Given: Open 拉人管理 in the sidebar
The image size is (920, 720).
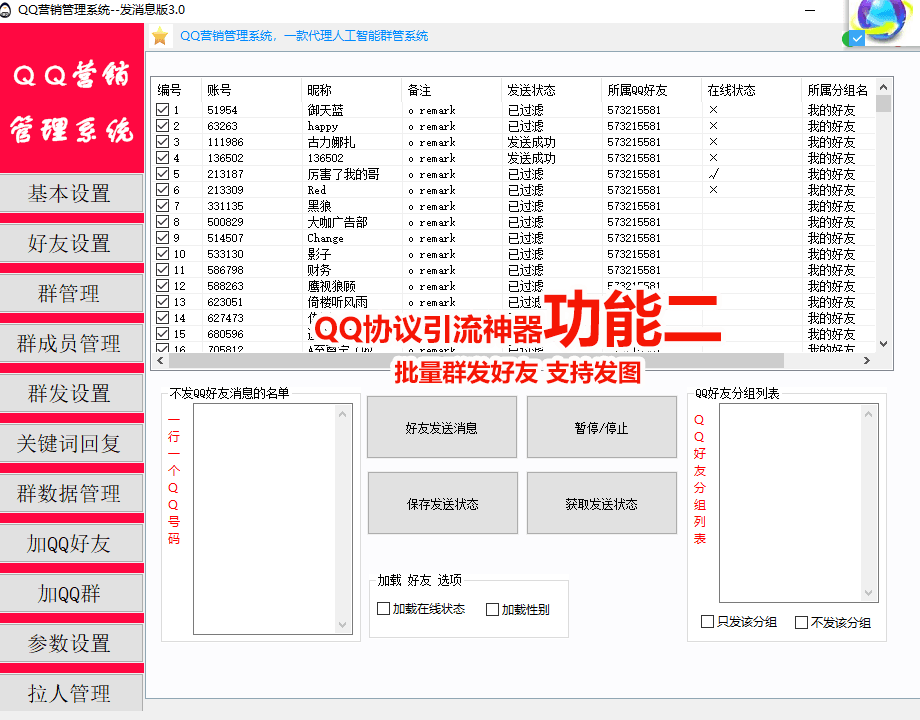Looking at the screenshot, I should point(70,693).
